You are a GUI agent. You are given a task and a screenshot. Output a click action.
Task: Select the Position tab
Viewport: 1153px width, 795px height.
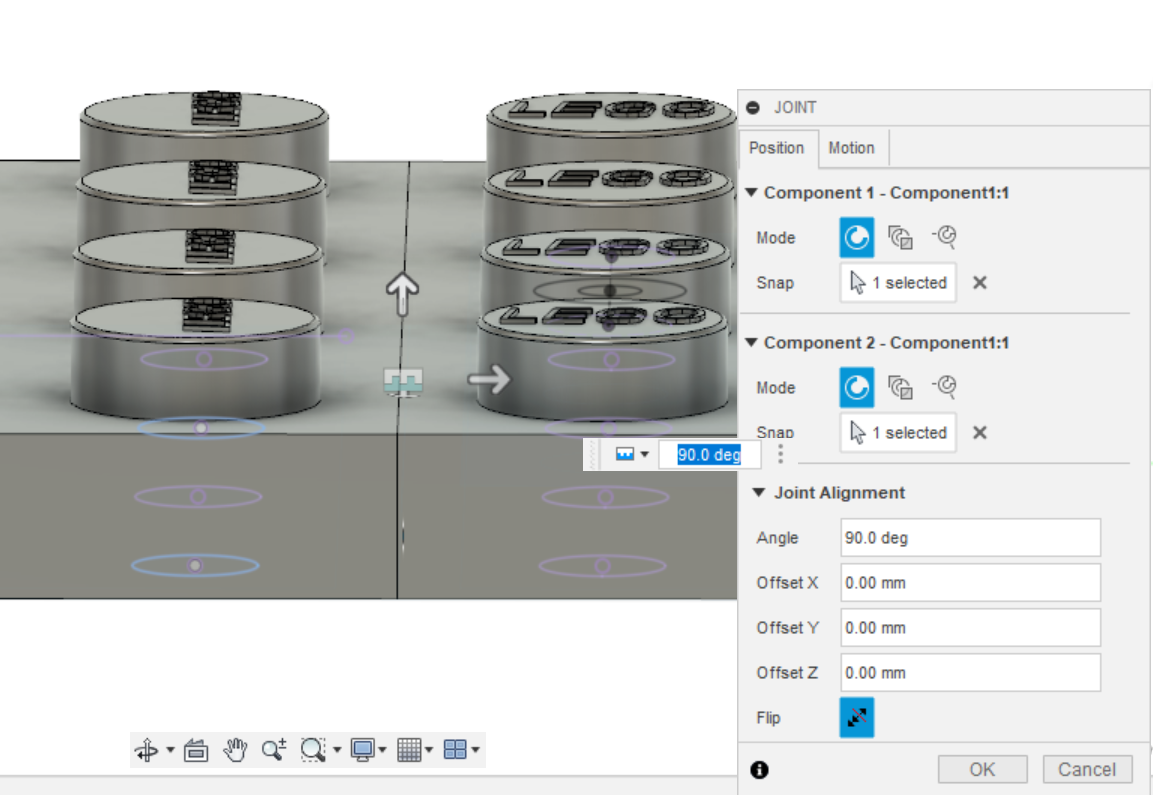pos(777,148)
